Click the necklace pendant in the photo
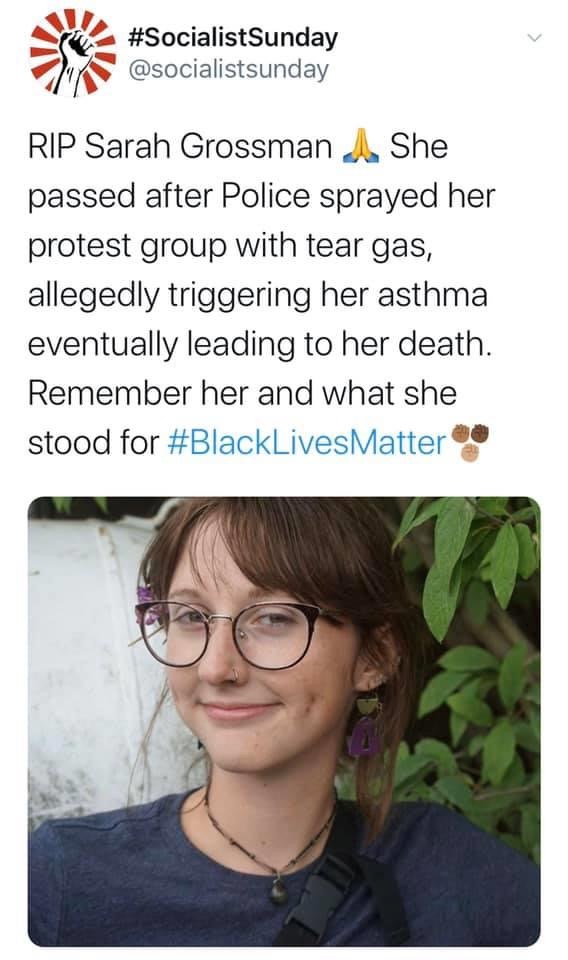This screenshot has height=960, width=568. click(x=279, y=889)
